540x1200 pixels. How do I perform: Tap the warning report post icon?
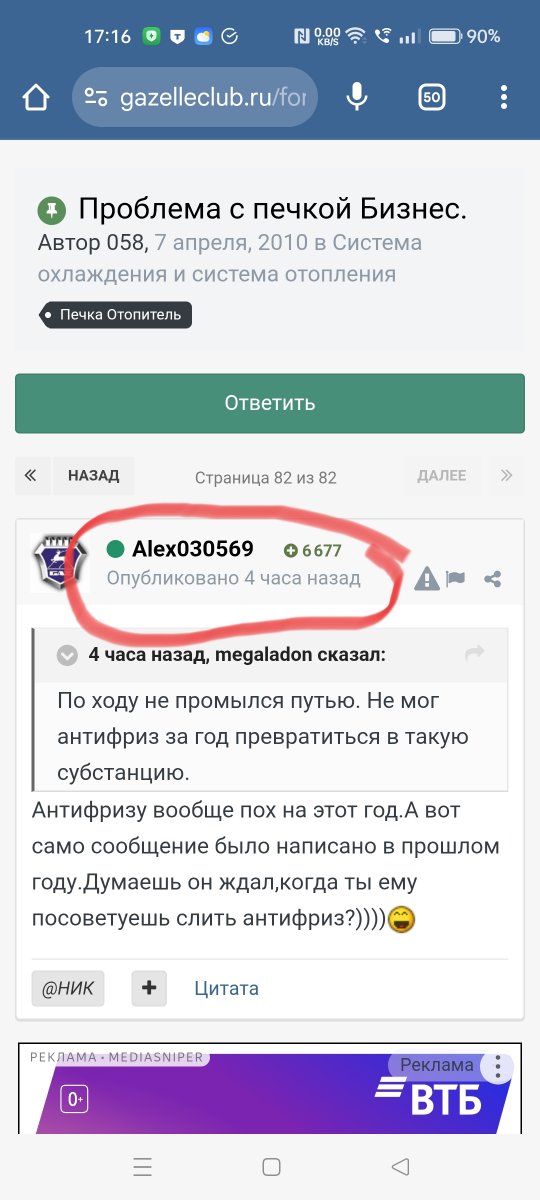tap(427, 578)
